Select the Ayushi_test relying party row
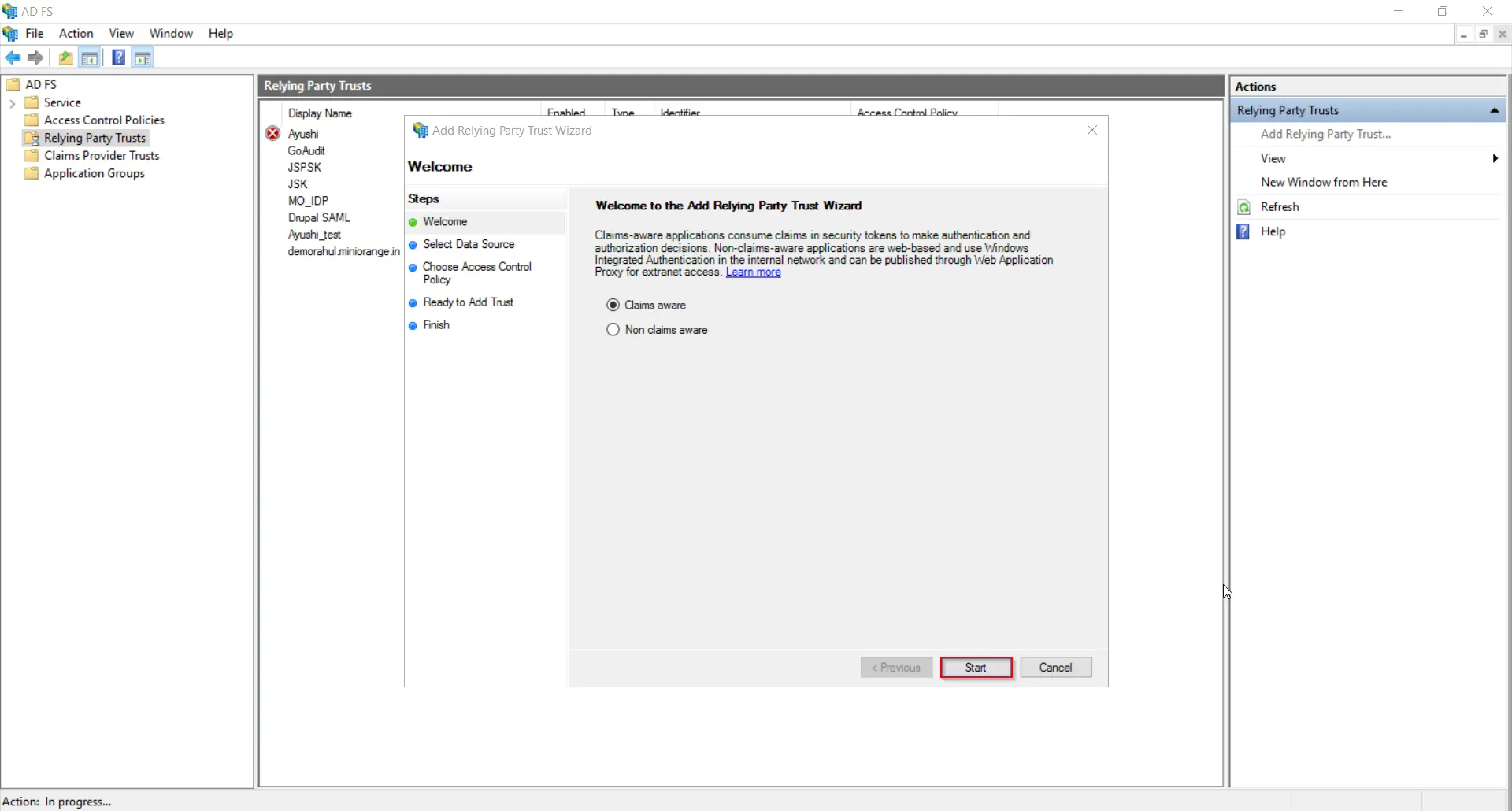 coord(314,235)
